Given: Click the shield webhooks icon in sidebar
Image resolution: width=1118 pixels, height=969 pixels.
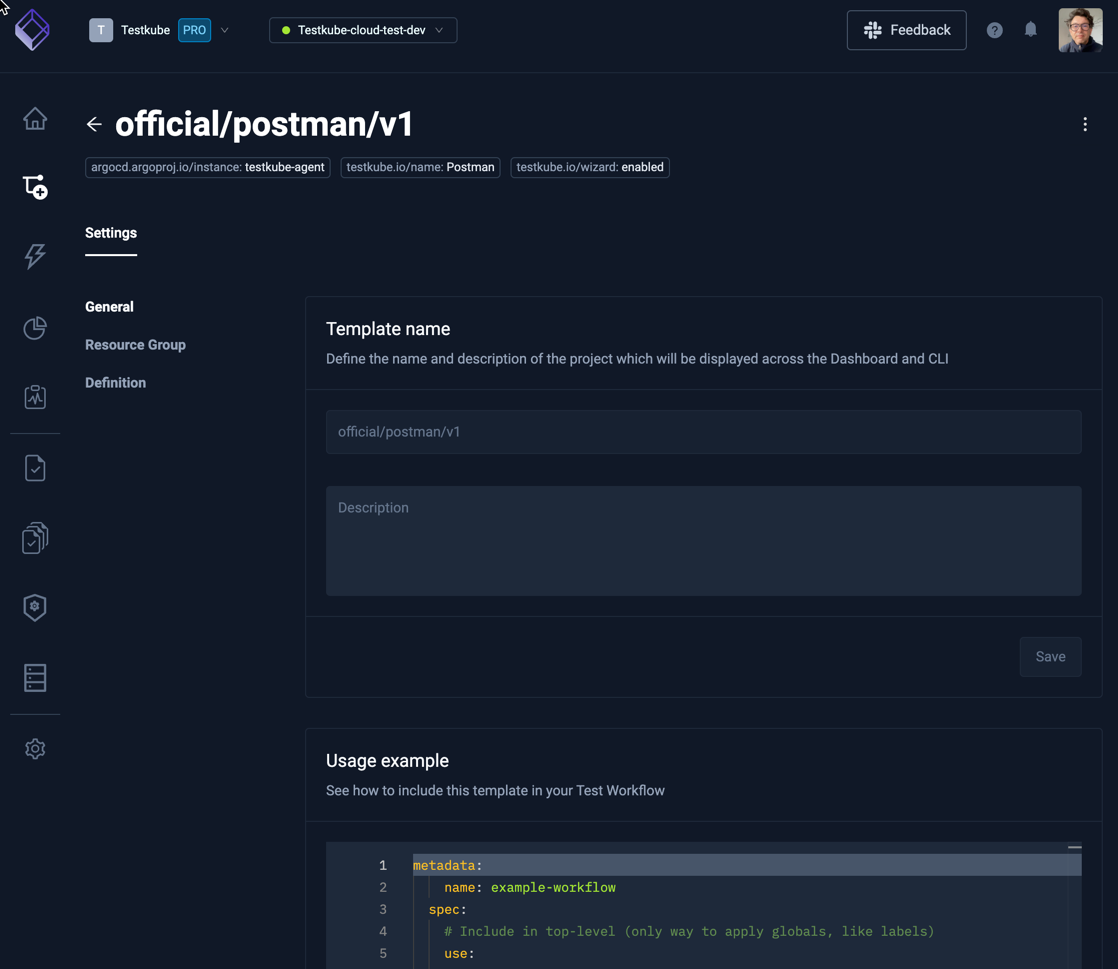Looking at the screenshot, I should pos(35,607).
